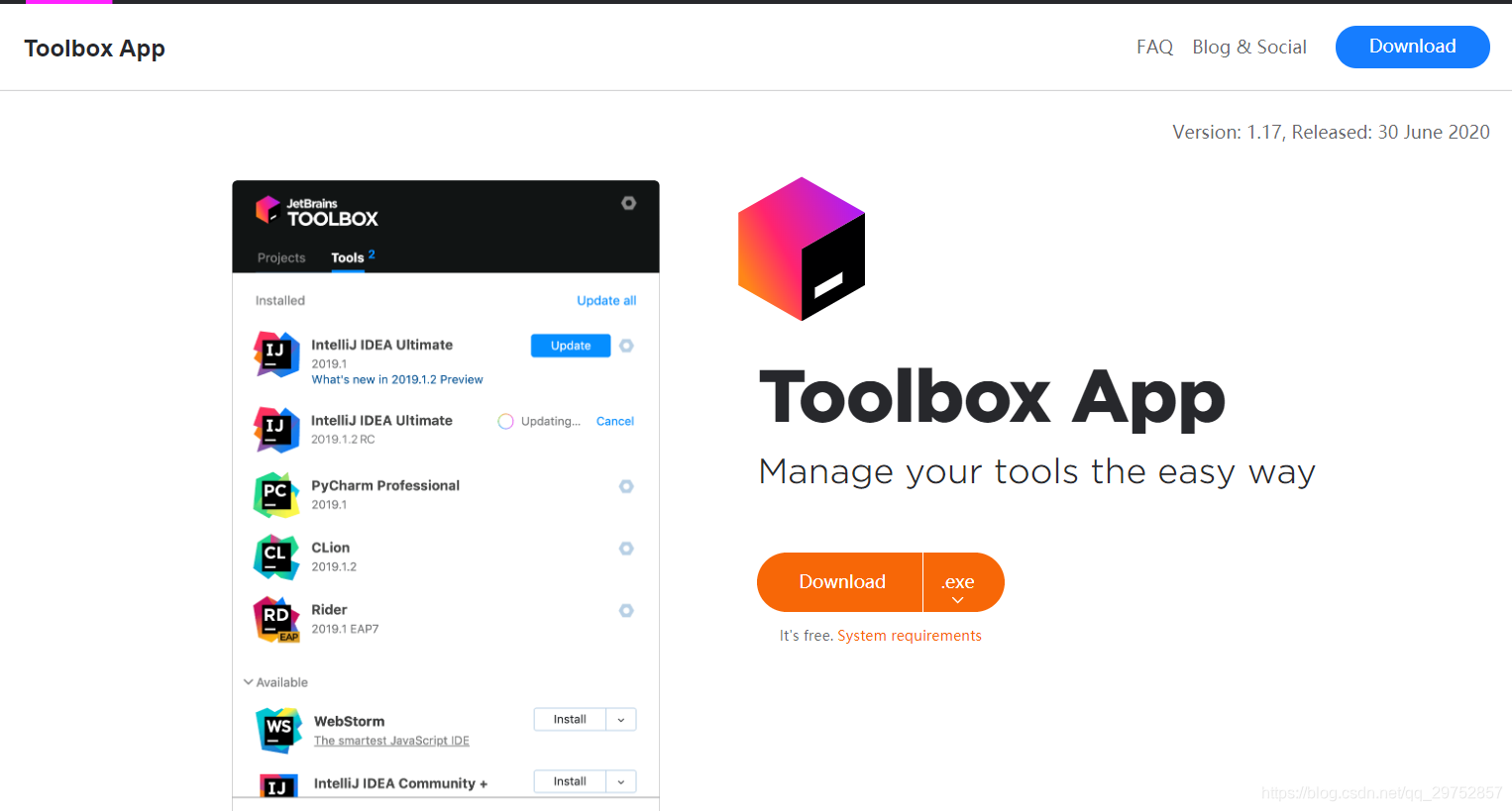Screen dimensions: 1512x811
Task: Click the WebStorm name text
Action: [x=349, y=721]
